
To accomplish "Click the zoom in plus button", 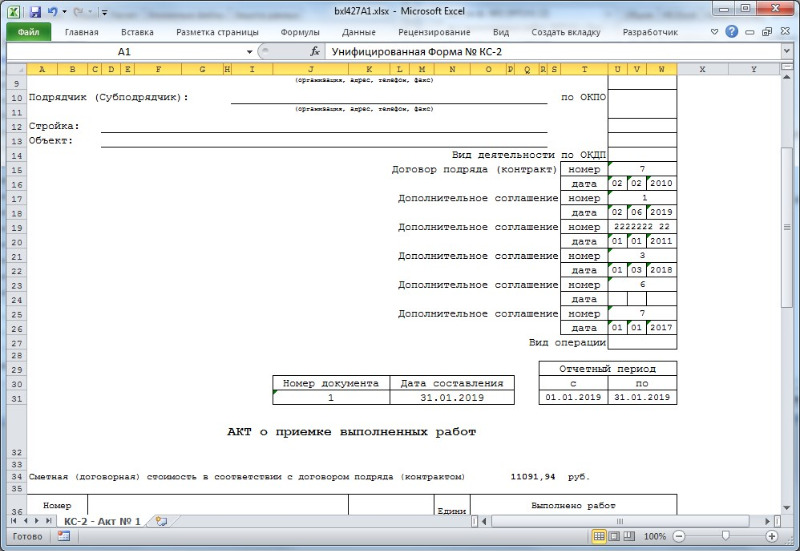I will (x=771, y=536).
